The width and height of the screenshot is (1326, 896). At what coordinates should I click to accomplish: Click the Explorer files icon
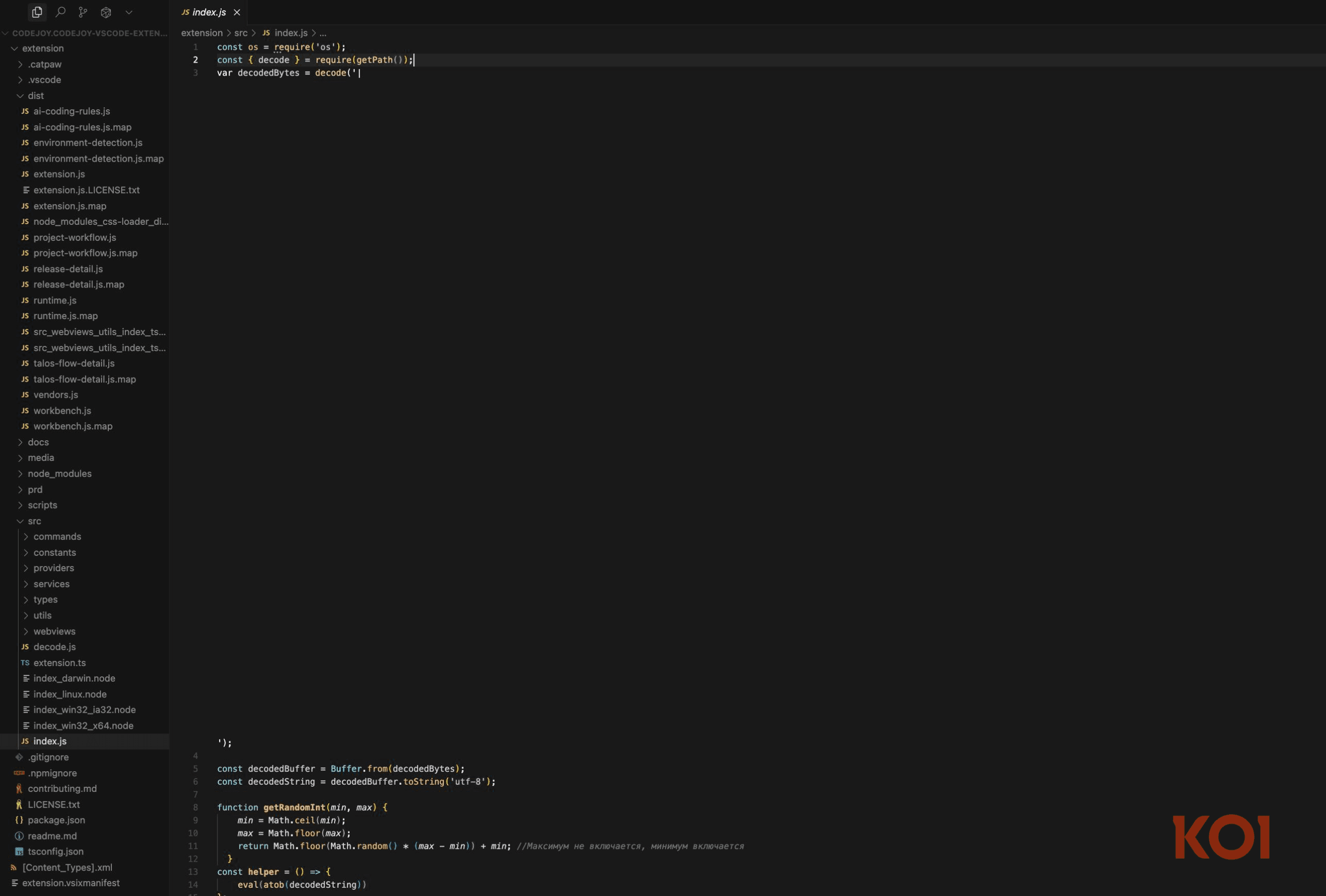tap(36, 12)
